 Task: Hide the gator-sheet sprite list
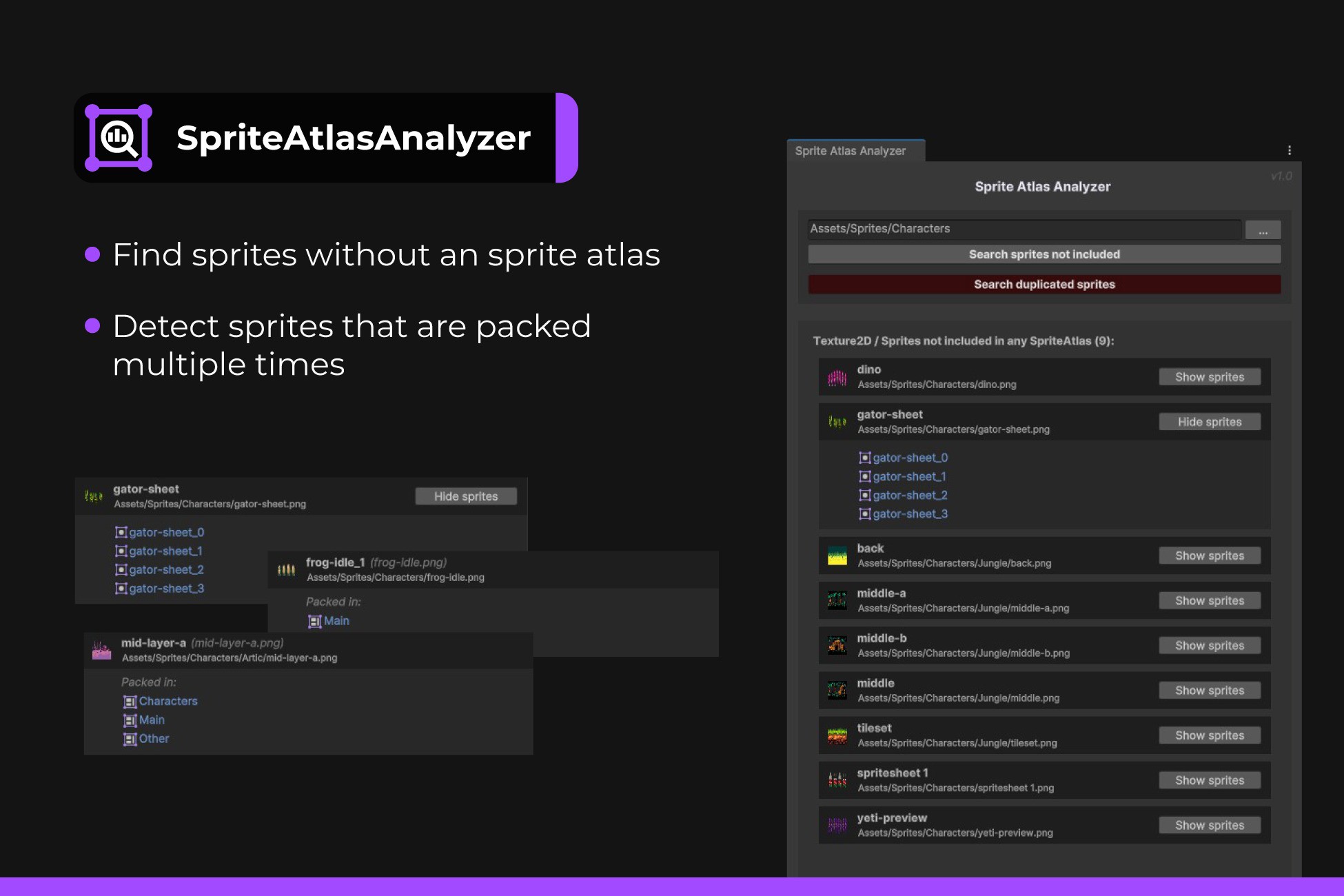click(x=1209, y=421)
